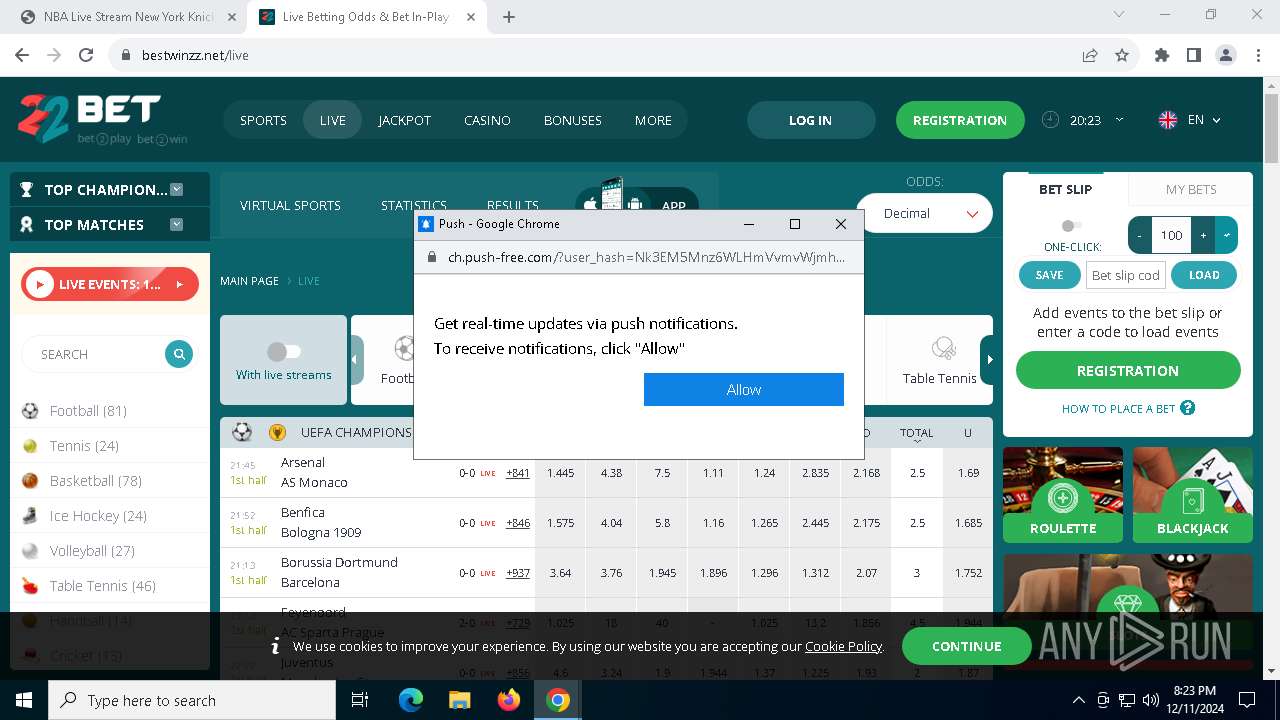Click the Tennis ball icon in the sports list
The image size is (1280, 720).
pyautogui.click(x=30, y=446)
